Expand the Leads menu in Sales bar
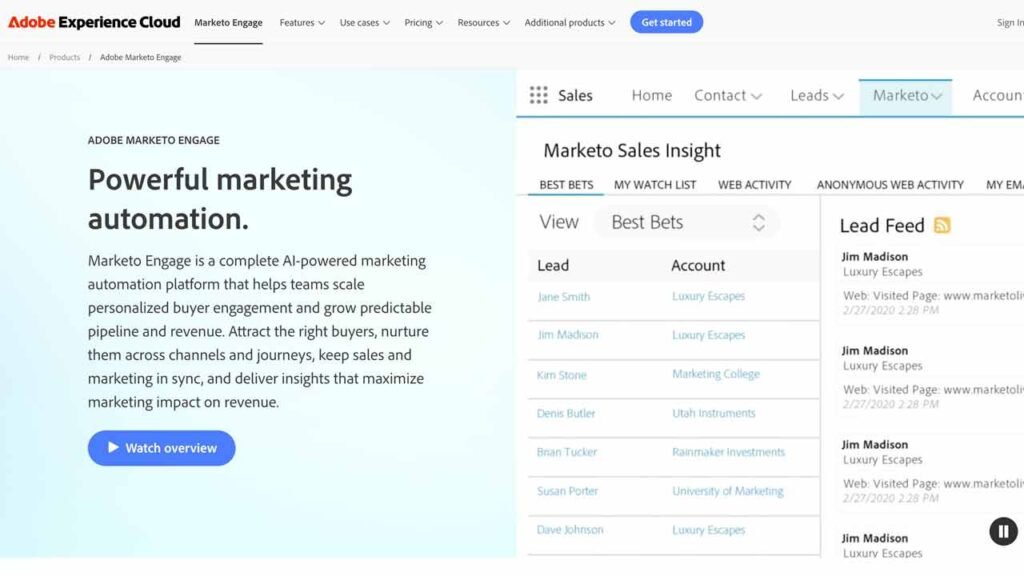Screen dimensions: 1024x576 (x=817, y=95)
